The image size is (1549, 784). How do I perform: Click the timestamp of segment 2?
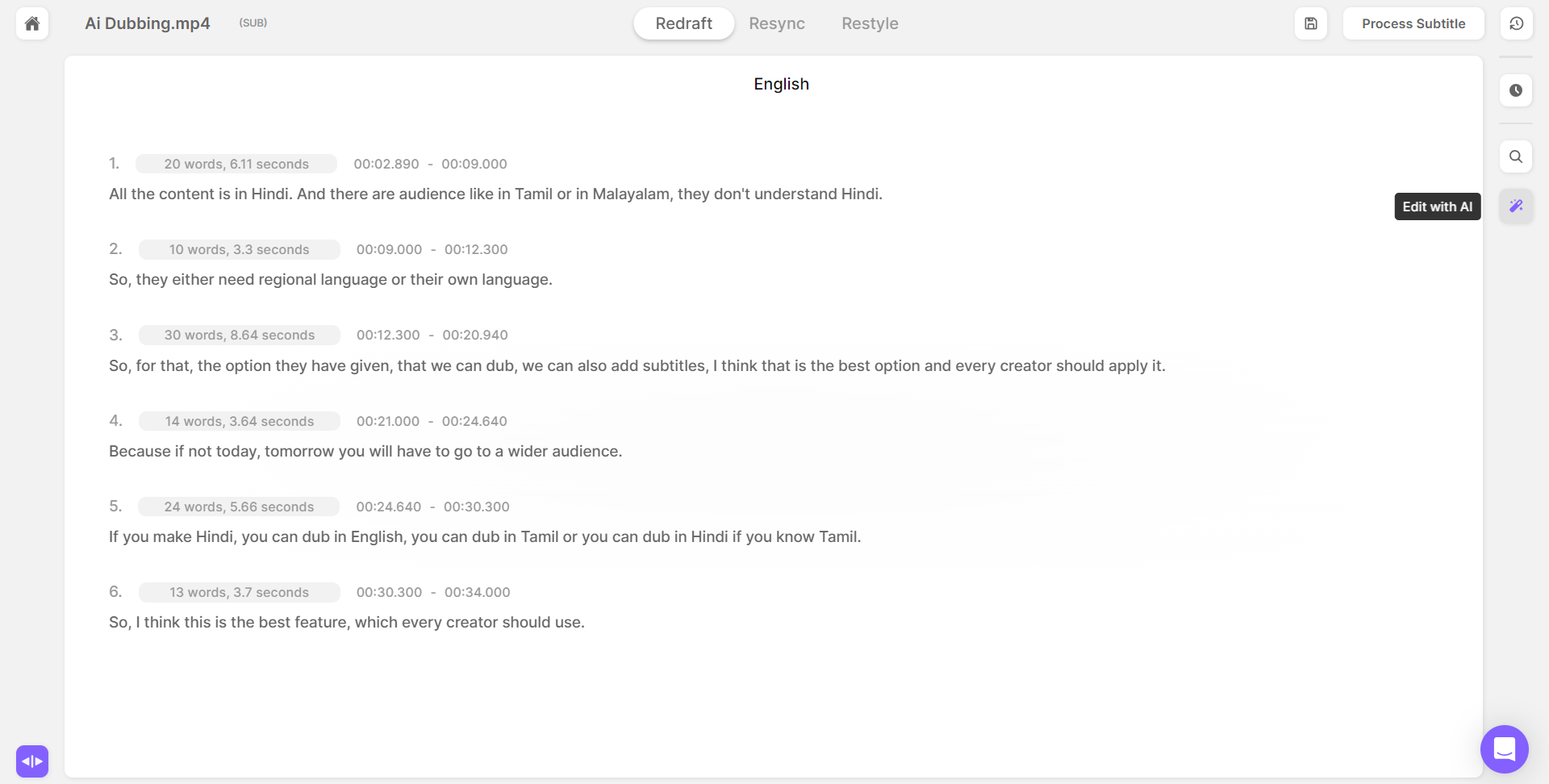coord(432,249)
